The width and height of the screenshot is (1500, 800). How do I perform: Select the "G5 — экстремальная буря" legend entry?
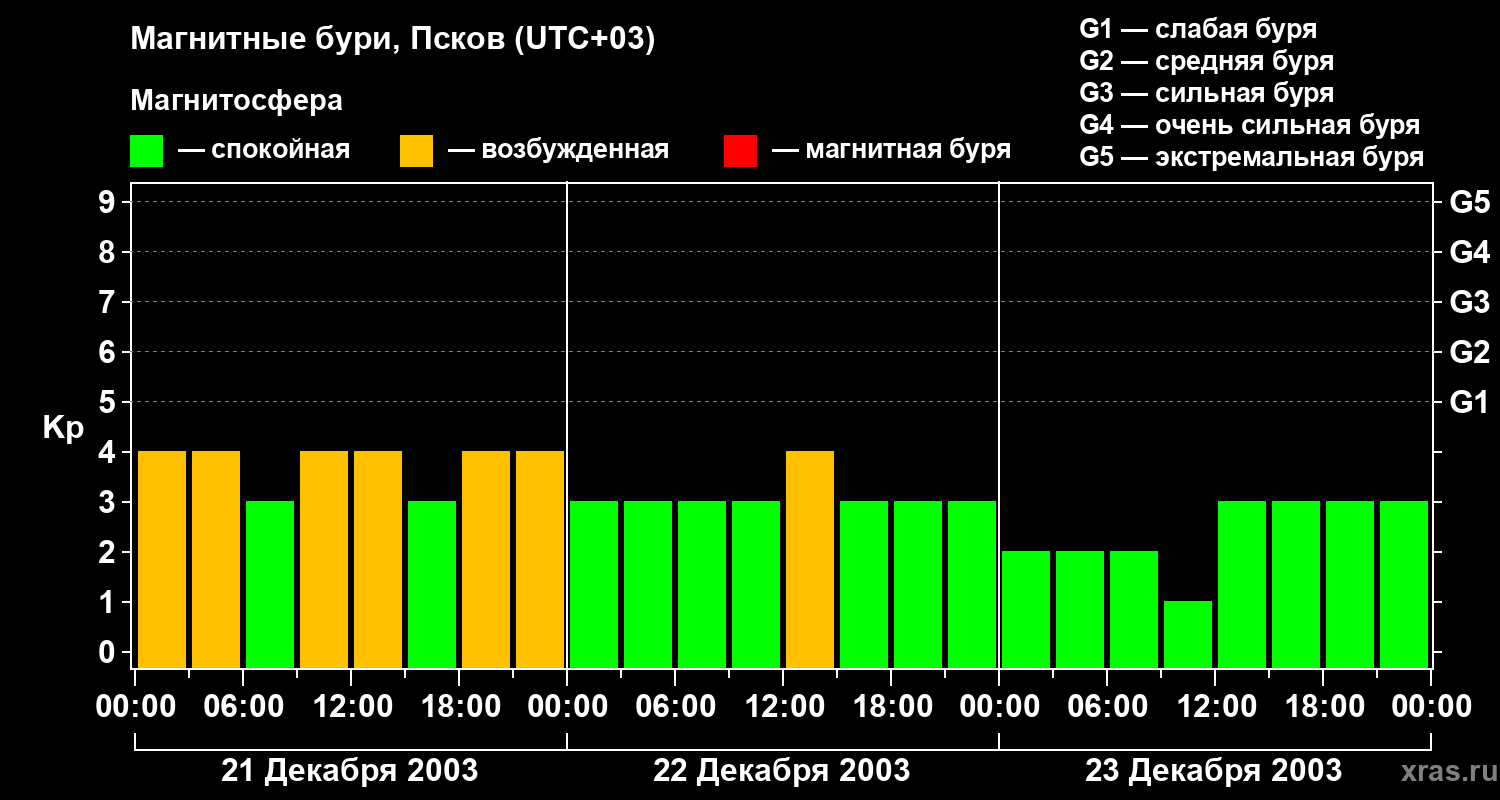[x=1251, y=157]
